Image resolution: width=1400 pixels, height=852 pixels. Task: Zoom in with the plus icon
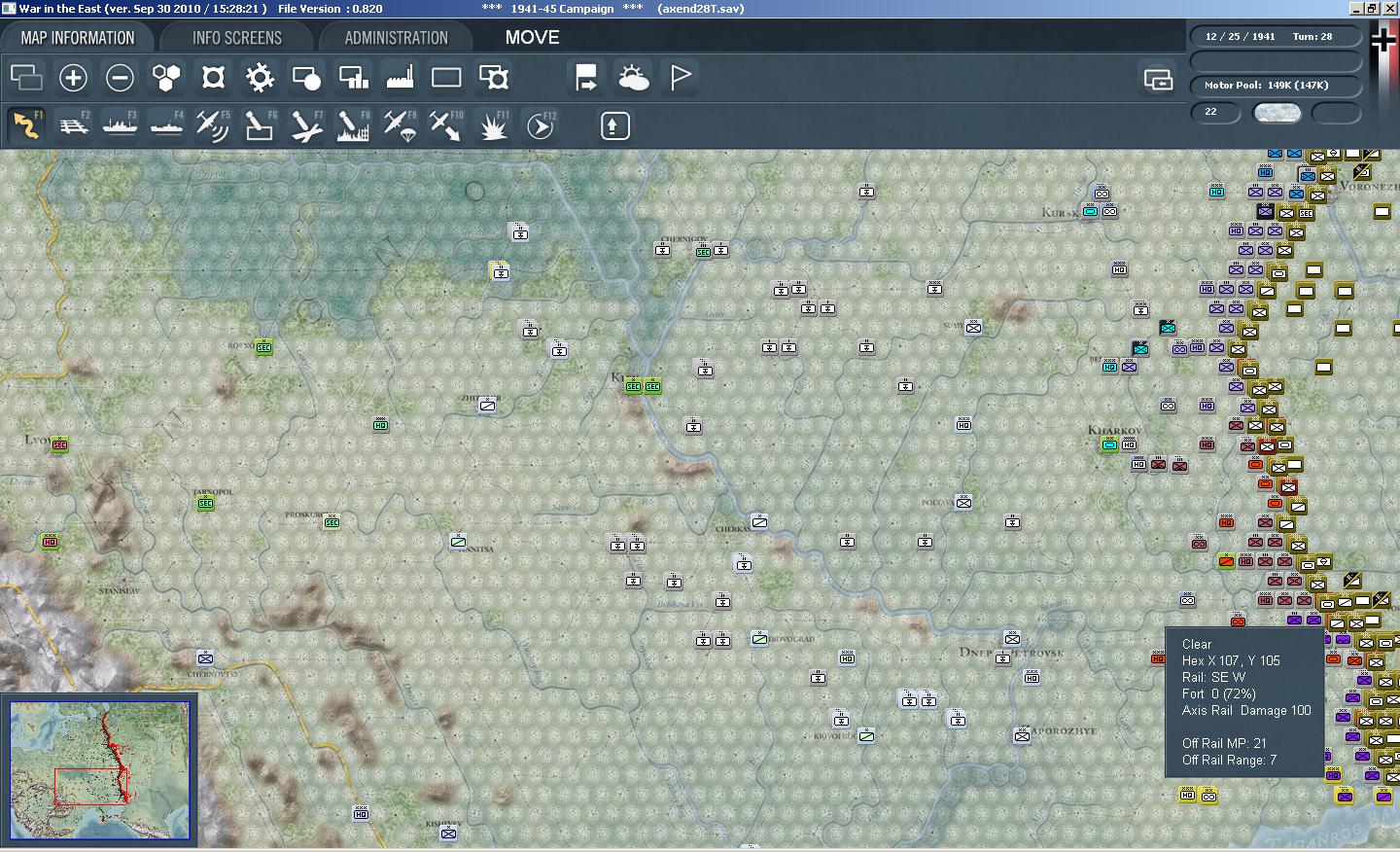(x=73, y=78)
